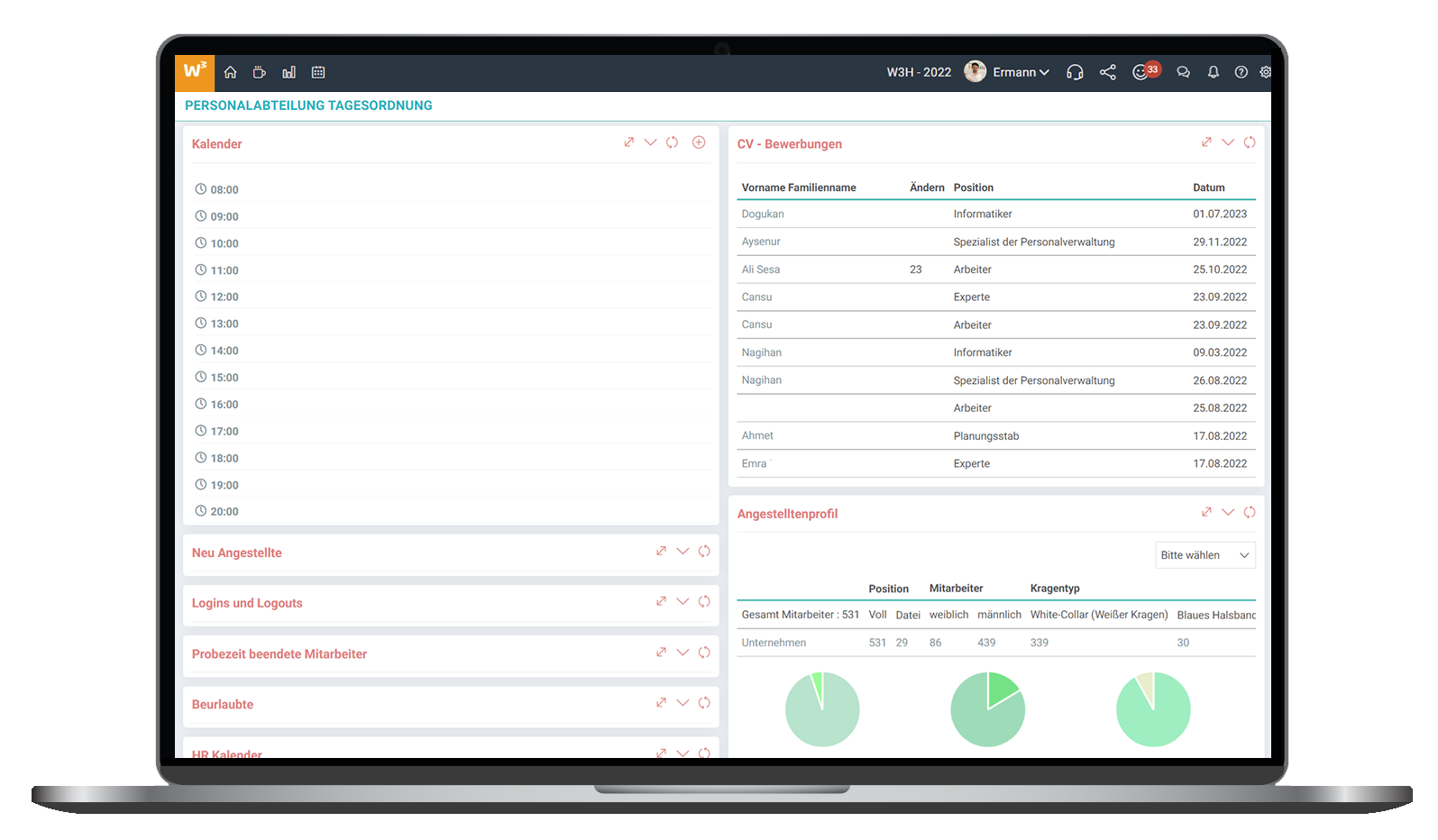Click the date 29.11.2022
1438x840 pixels.
tap(1220, 242)
